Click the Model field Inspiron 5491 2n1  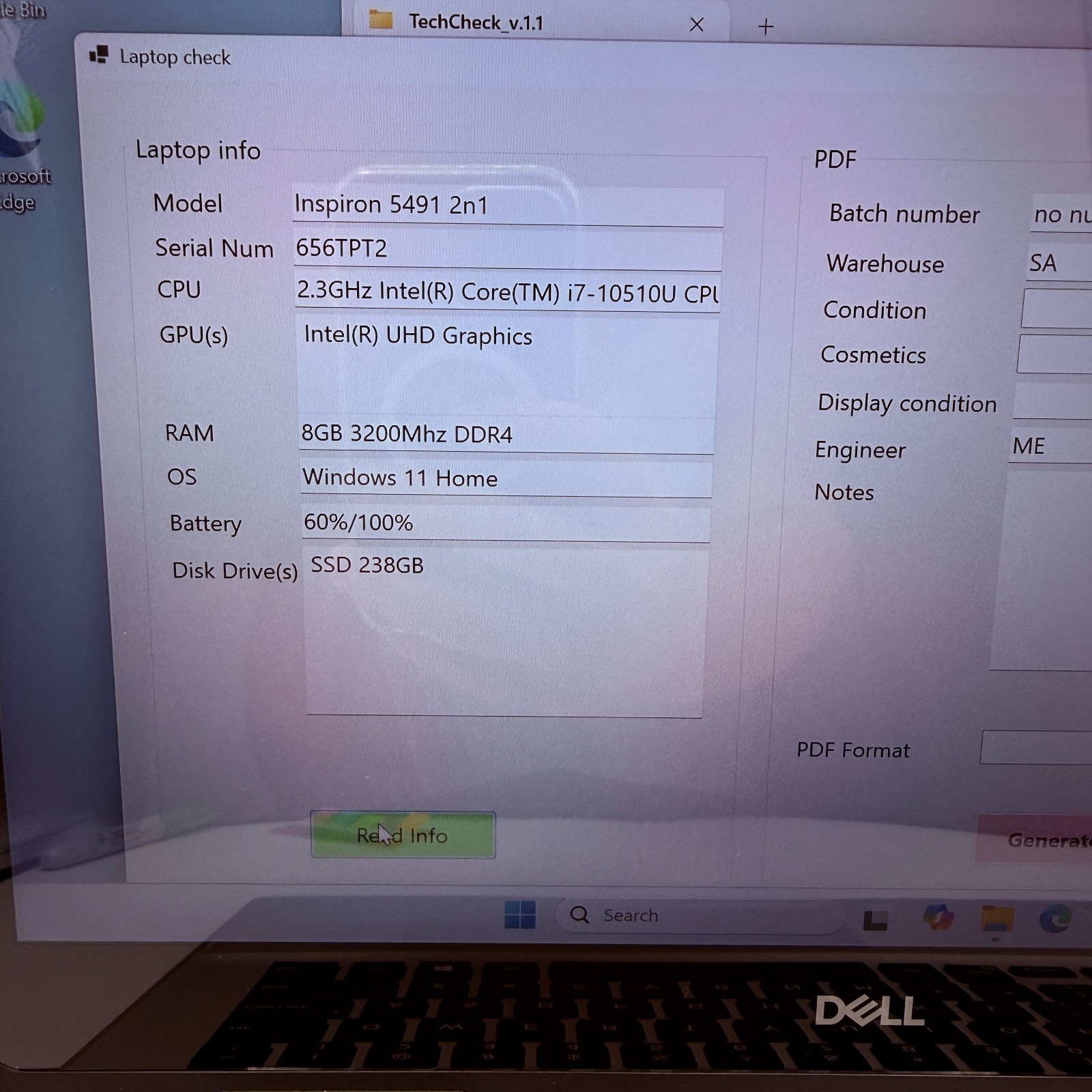click(508, 205)
